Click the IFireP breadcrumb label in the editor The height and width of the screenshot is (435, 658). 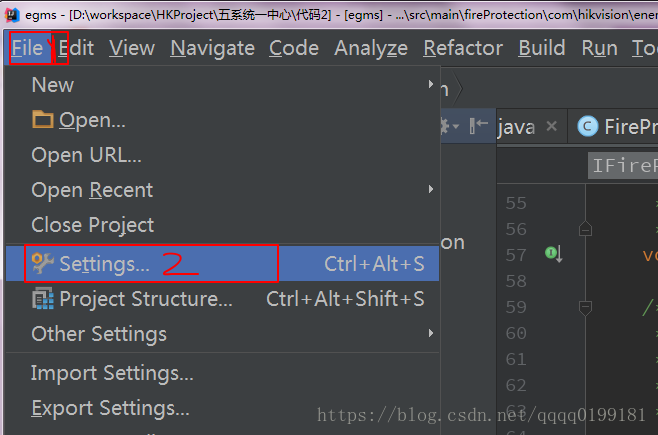click(x=623, y=166)
